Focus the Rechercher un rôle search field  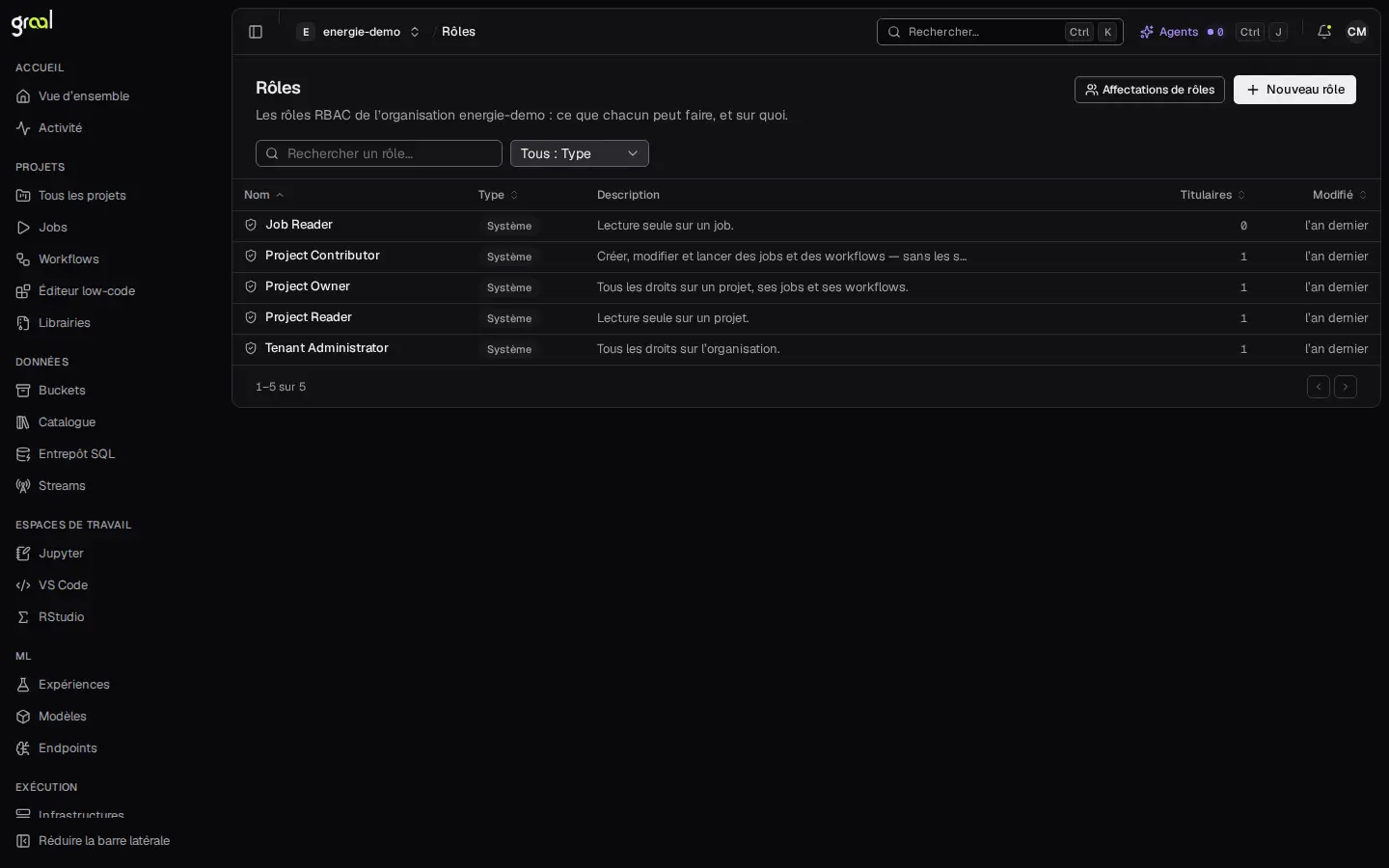pyautogui.click(x=379, y=153)
